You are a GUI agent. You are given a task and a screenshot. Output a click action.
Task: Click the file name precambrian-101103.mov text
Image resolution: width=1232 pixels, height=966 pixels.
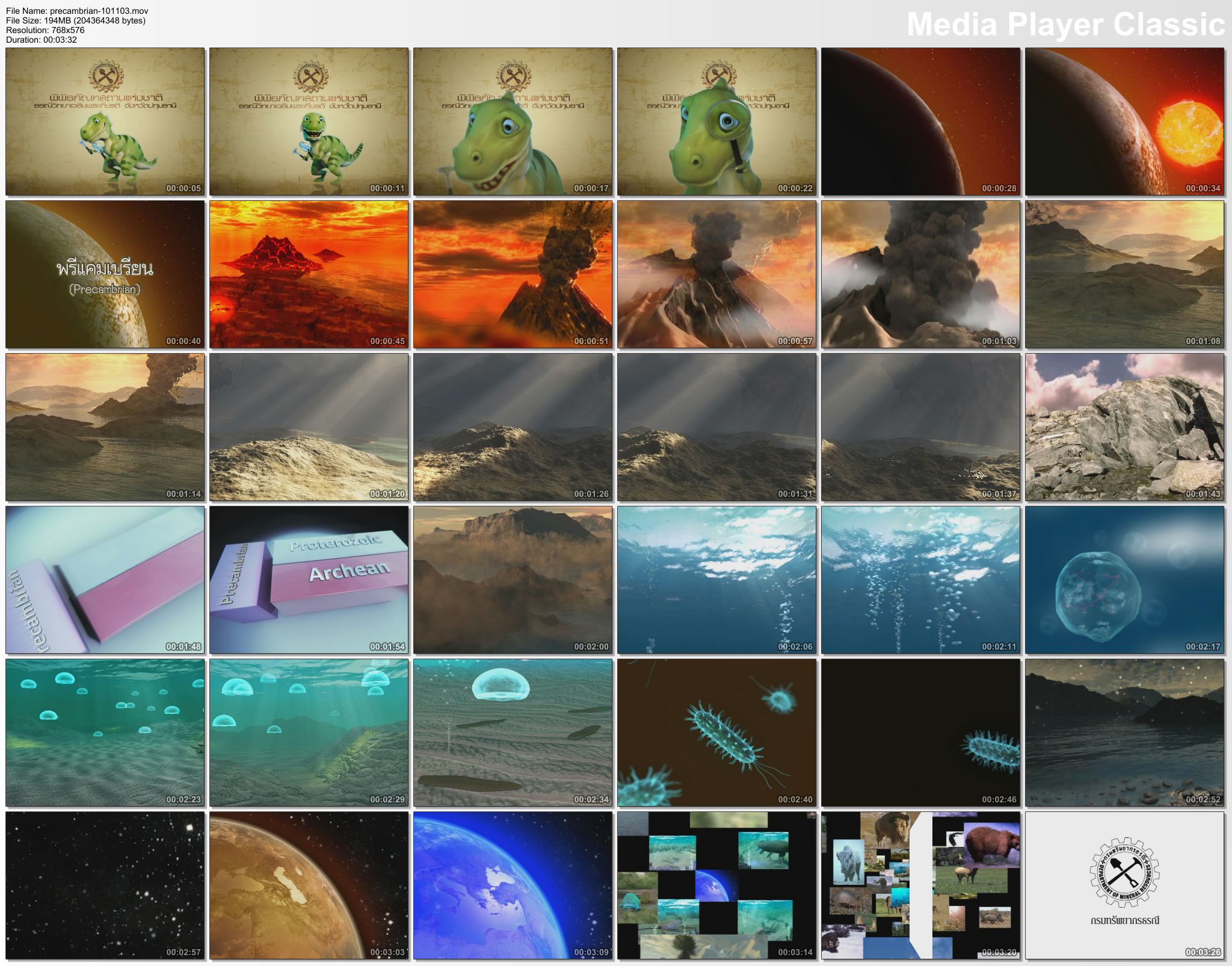pos(77,11)
